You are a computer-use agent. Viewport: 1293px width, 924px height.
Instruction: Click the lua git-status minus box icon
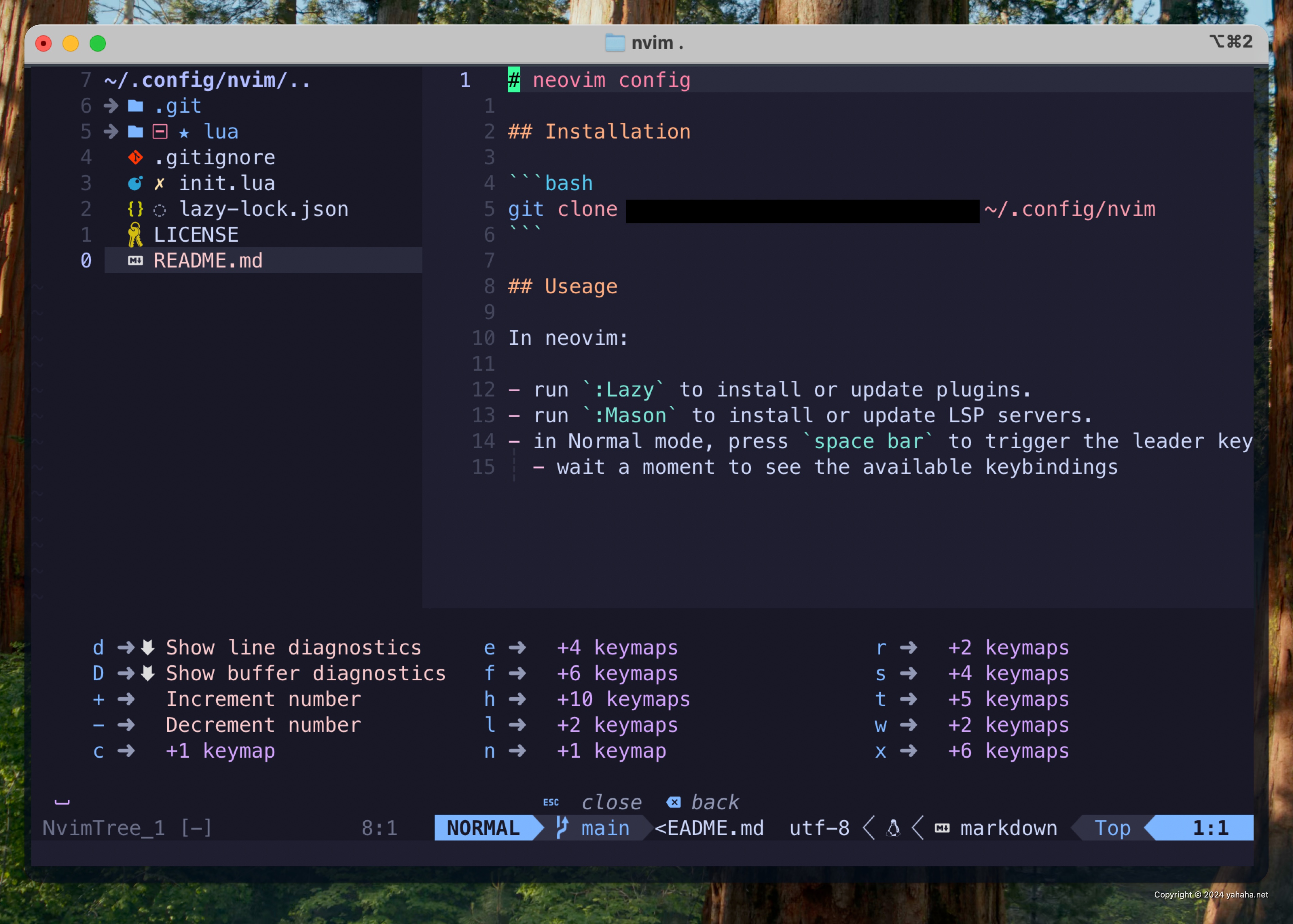160,132
